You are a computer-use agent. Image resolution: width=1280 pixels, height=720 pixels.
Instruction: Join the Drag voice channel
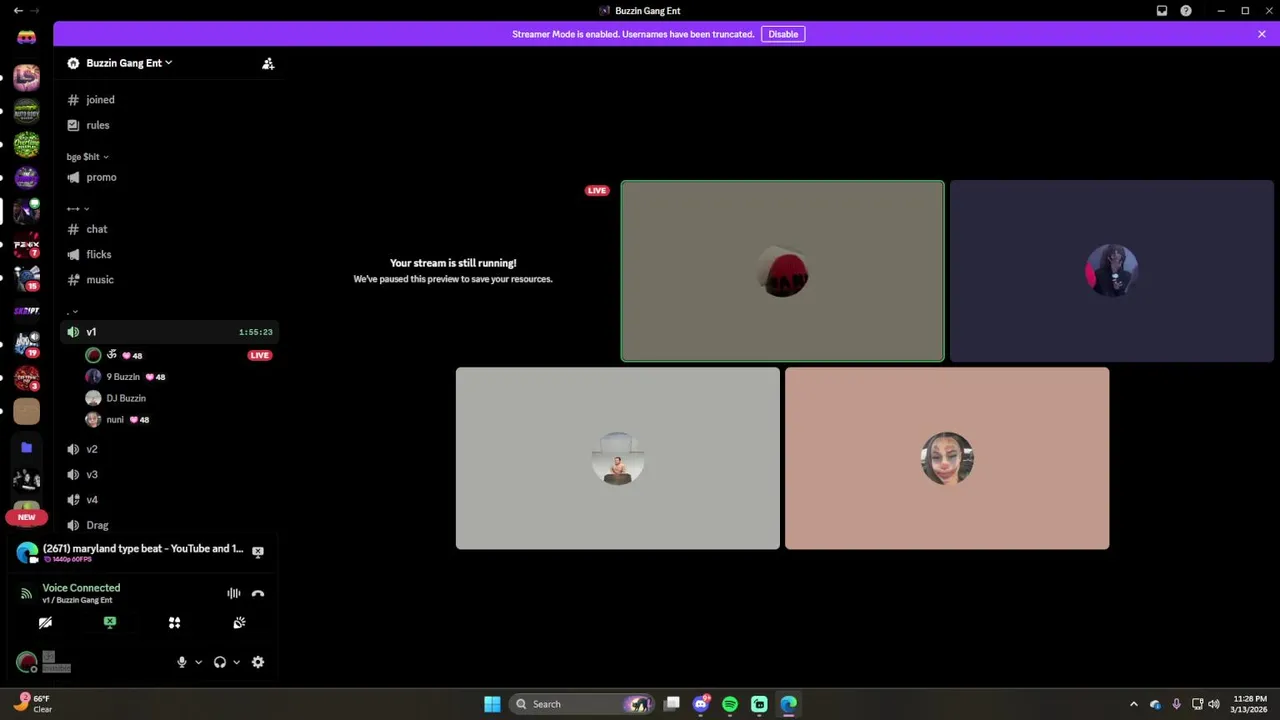[x=168, y=525]
